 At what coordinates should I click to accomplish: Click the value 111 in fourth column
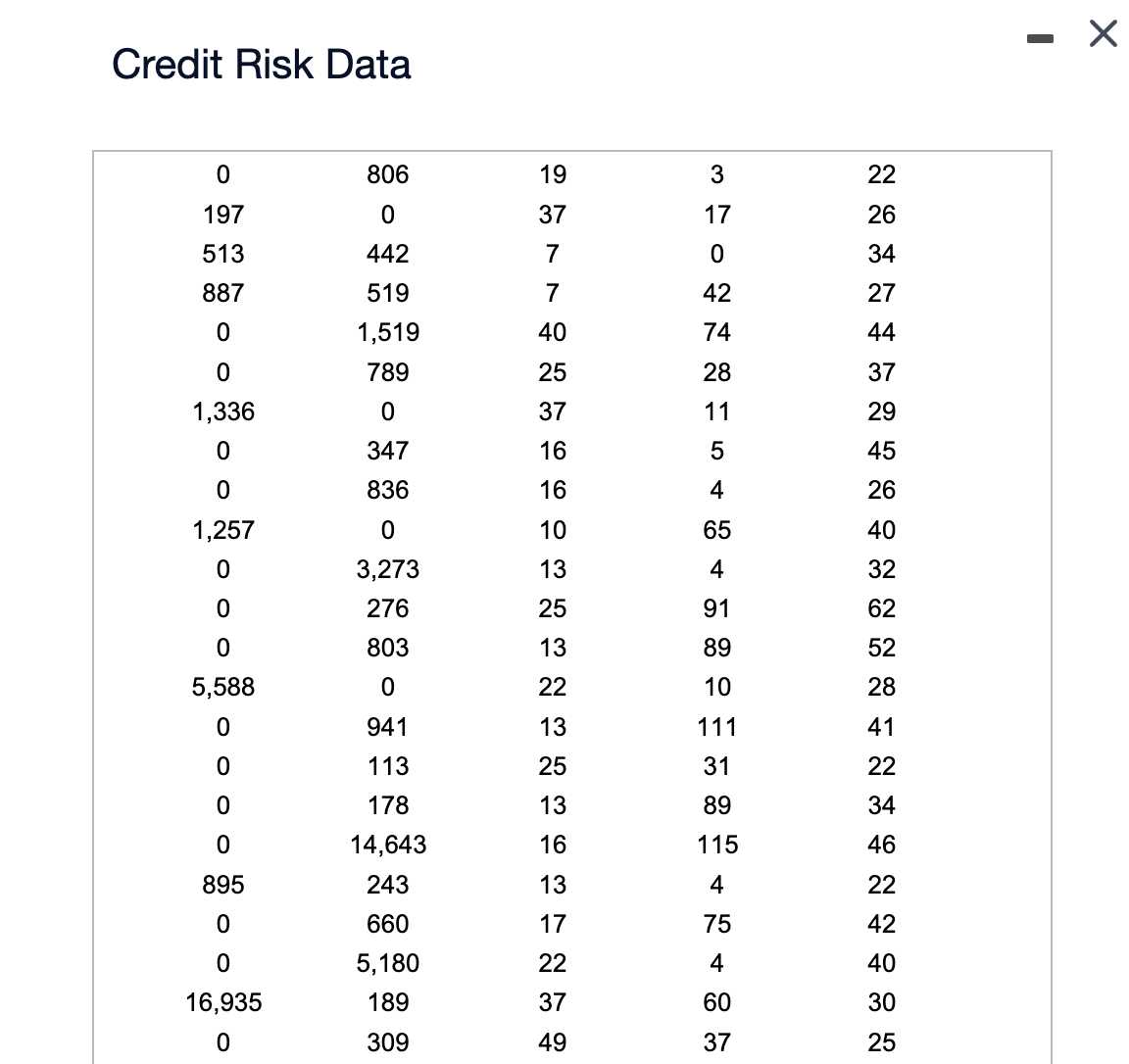click(x=717, y=727)
